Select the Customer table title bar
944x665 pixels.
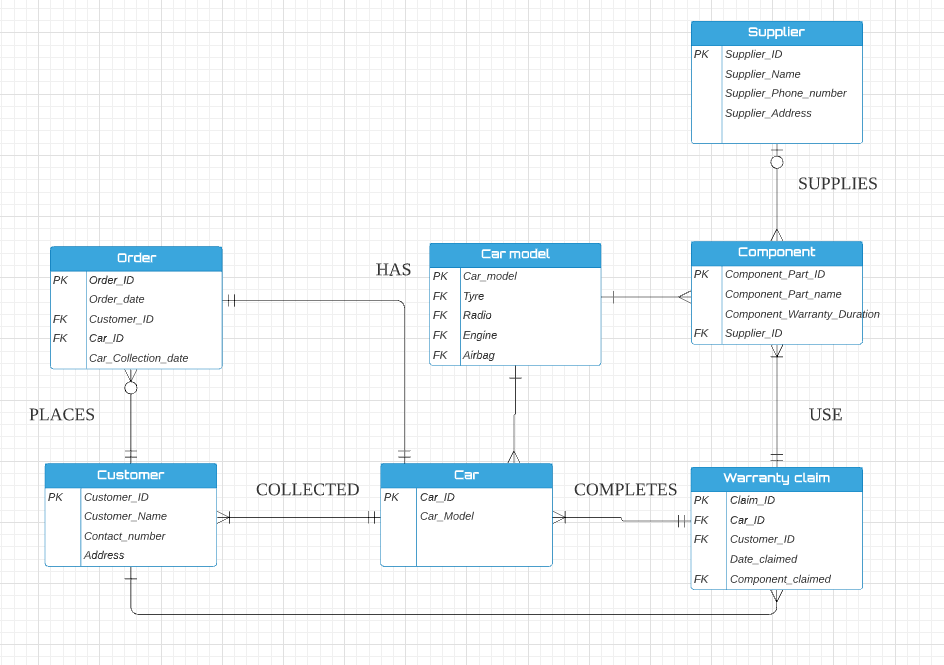pos(130,475)
